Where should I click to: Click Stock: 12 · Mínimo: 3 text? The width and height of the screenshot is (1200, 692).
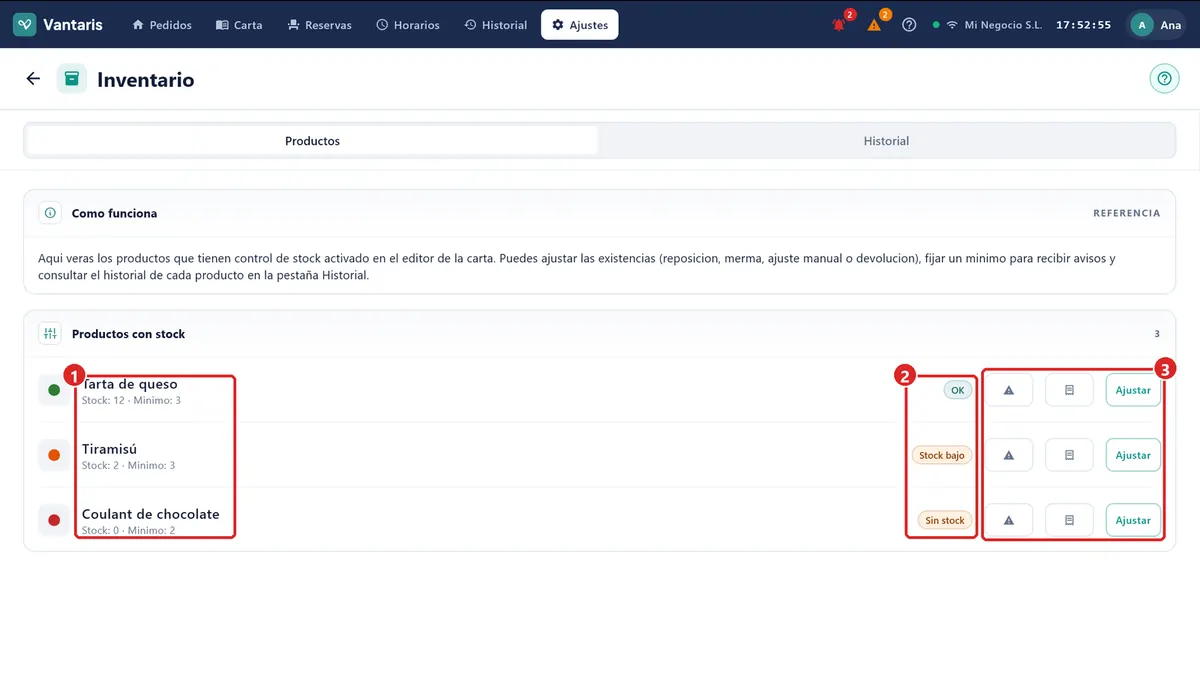pos(131,400)
